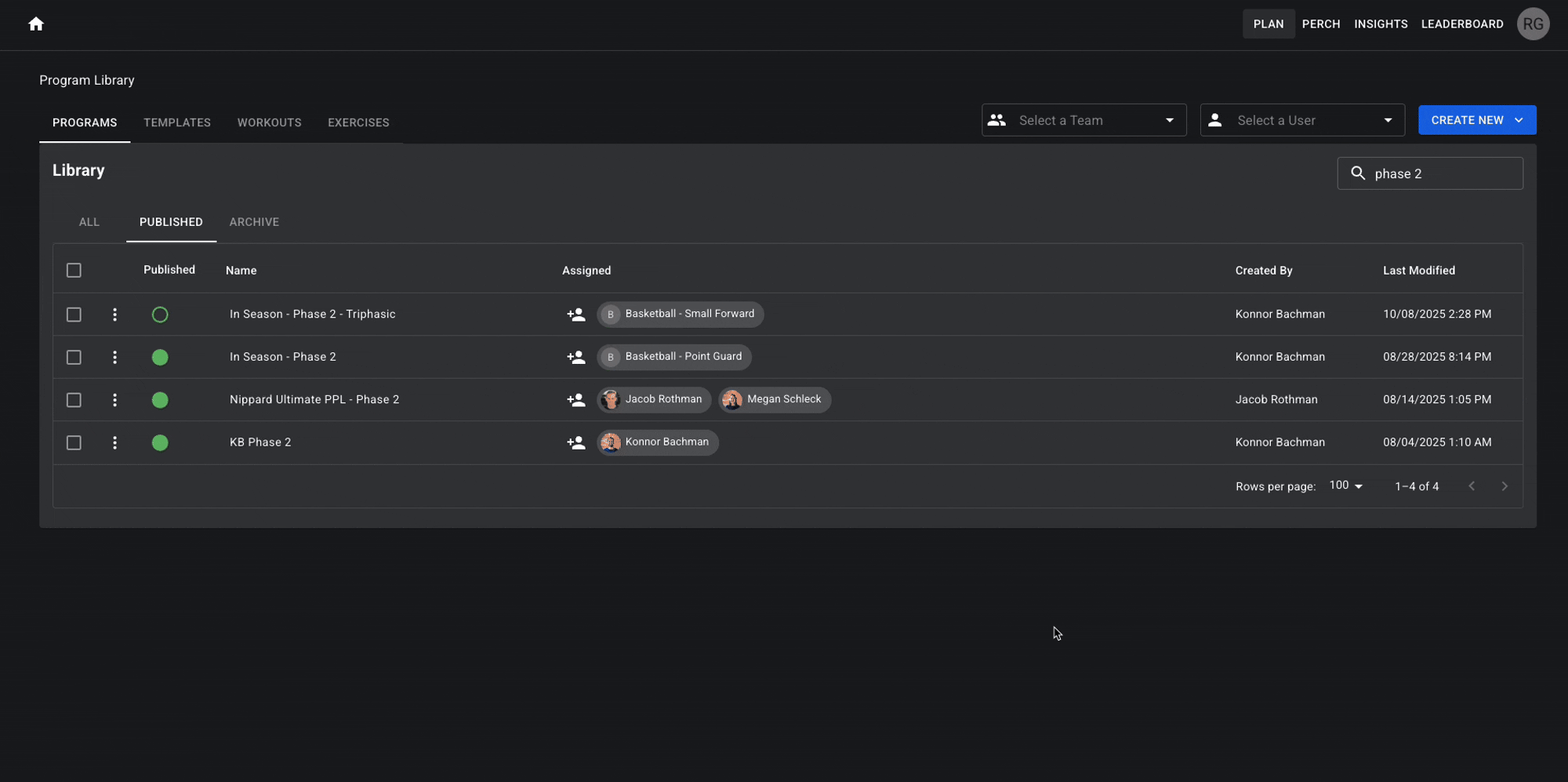
Task: Click the add-assignee icon for Nippard Ultimate PPL - Phase 2
Action: click(576, 400)
